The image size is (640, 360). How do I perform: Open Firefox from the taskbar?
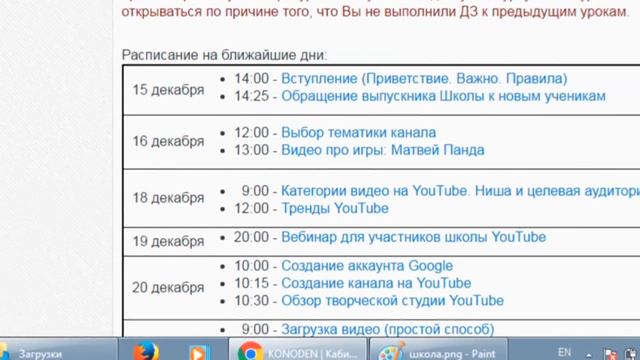coord(146,351)
